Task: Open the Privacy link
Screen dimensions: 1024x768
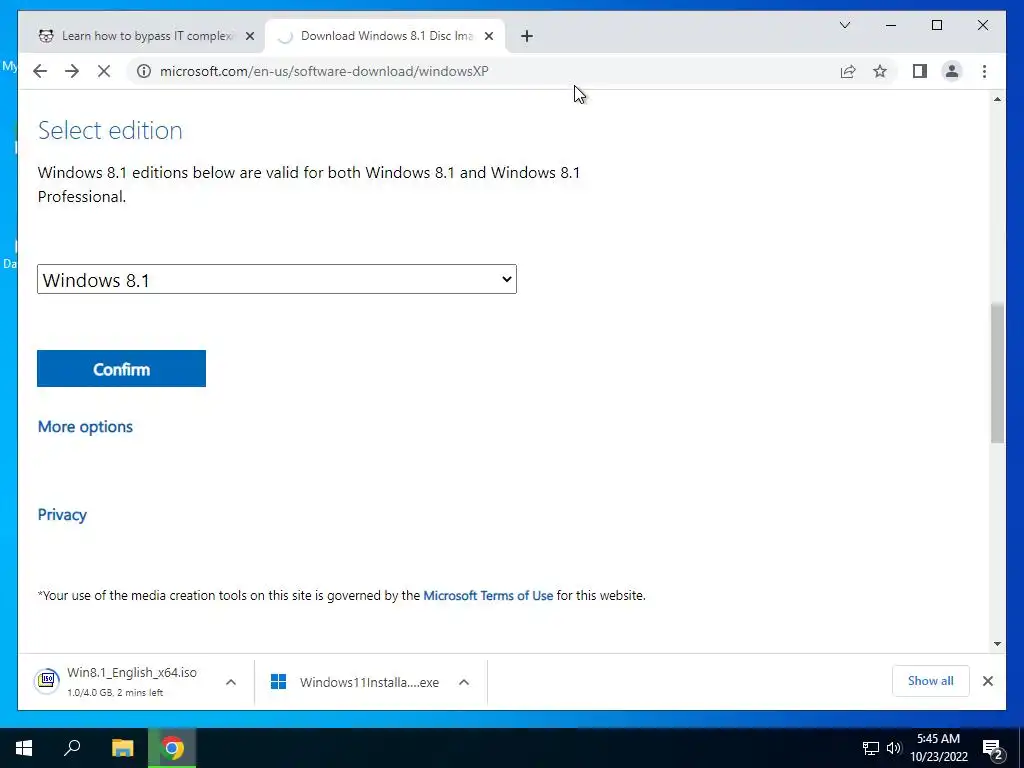Action: click(62, 515)
